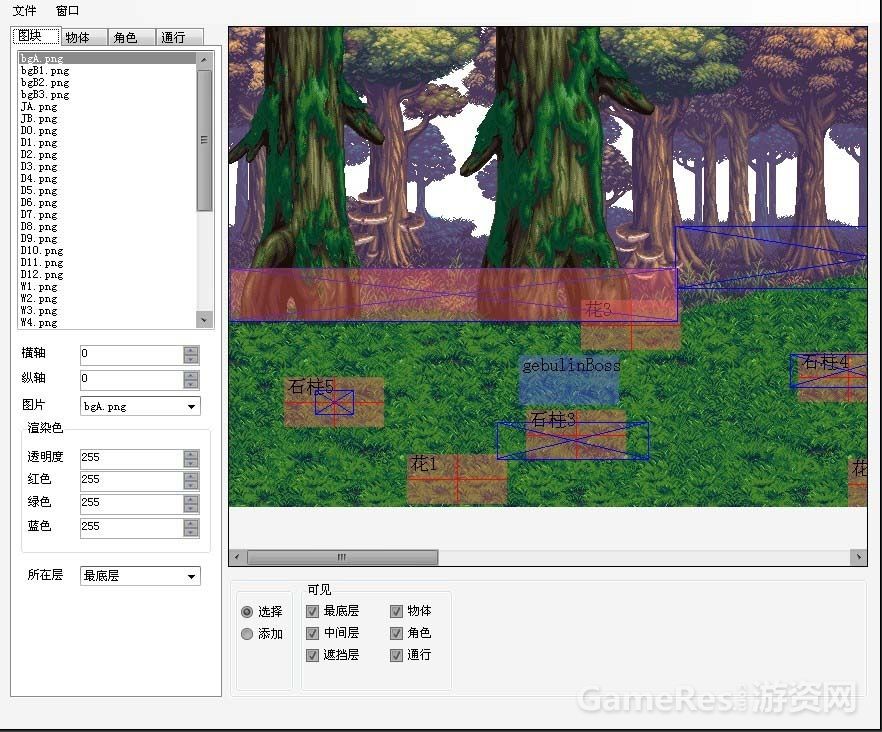
Task: Select W1.png in the file list
Action: coord(39,287)
